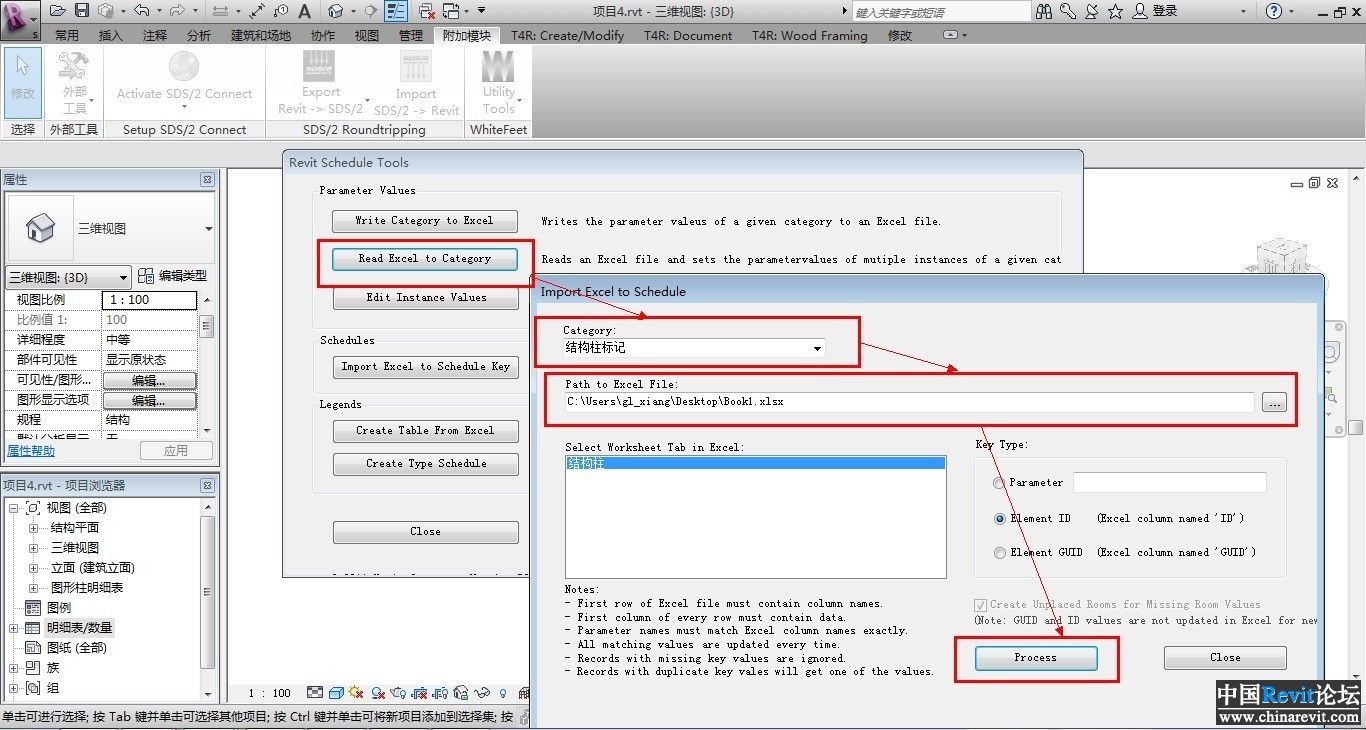Open the 注释 ribbon tab

[x=155, y=35]
